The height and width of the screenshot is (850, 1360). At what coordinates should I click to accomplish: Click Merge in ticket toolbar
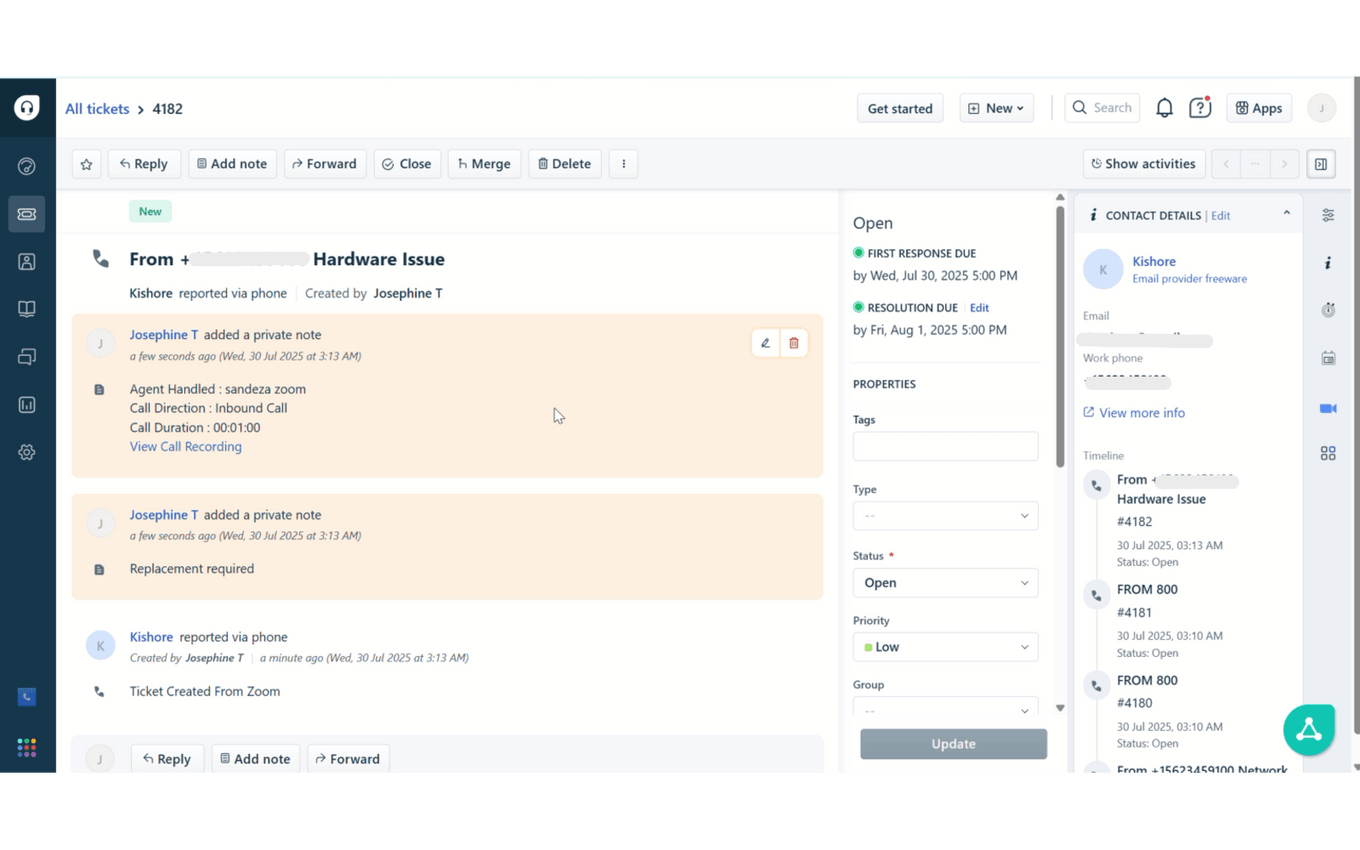pyautogui.click(x=484, y=164)
